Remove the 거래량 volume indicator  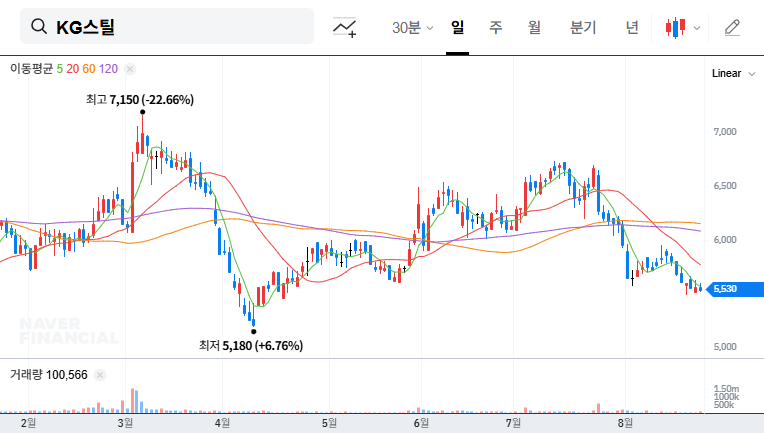click(x=100, y=375)
